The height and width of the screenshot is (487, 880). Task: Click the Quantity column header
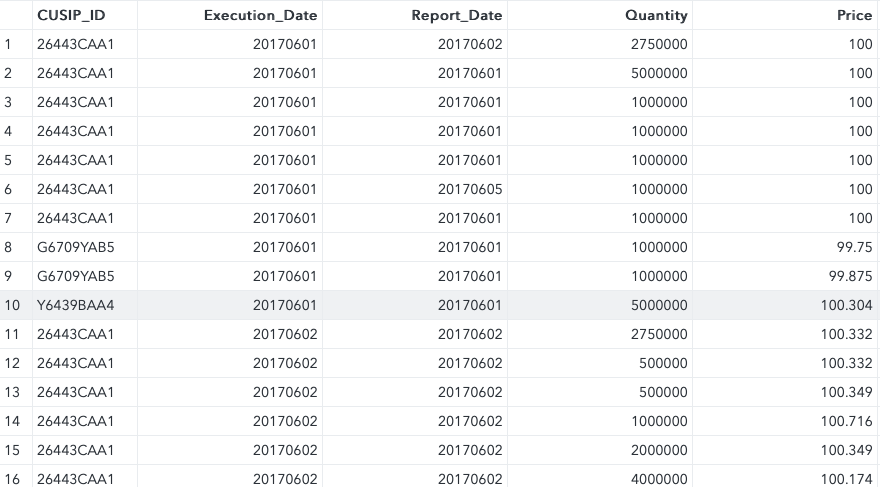point(656,15)
